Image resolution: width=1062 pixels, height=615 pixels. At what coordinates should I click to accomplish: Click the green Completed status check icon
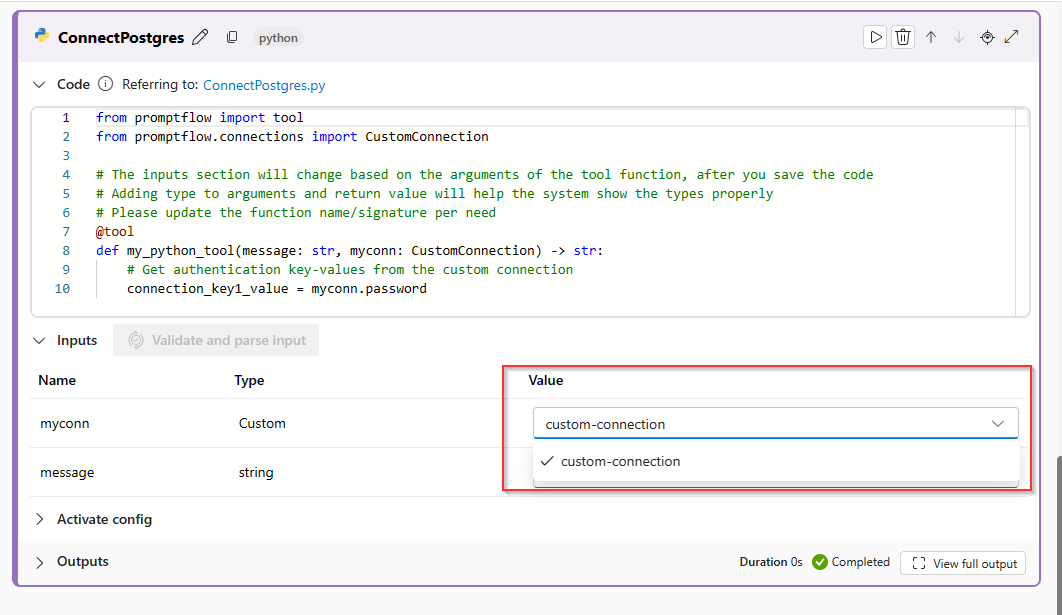pyautogui.click(x=820, y=562)
